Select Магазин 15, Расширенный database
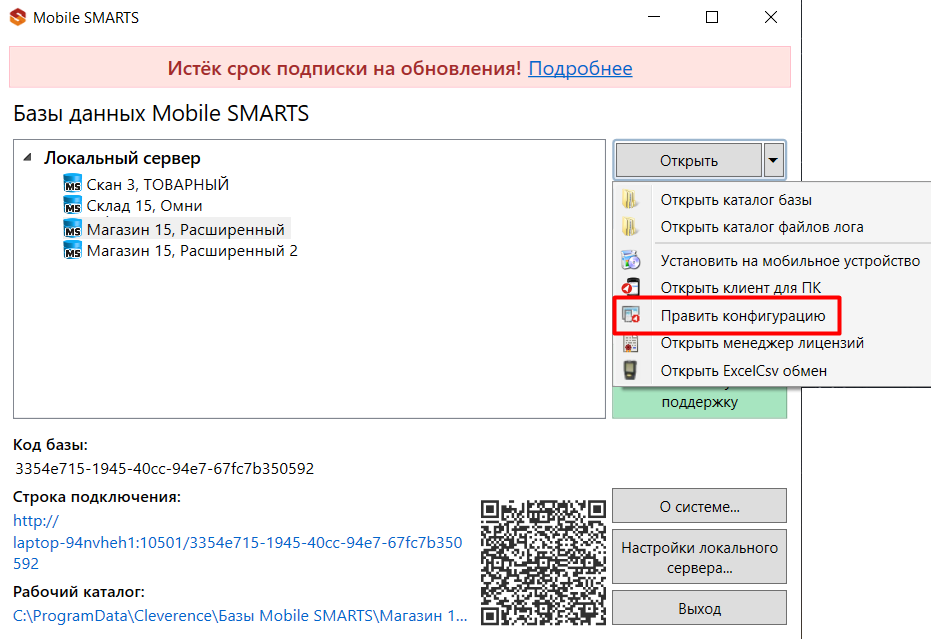The width and height of the screenshot is (931, 639). [186, 229]
